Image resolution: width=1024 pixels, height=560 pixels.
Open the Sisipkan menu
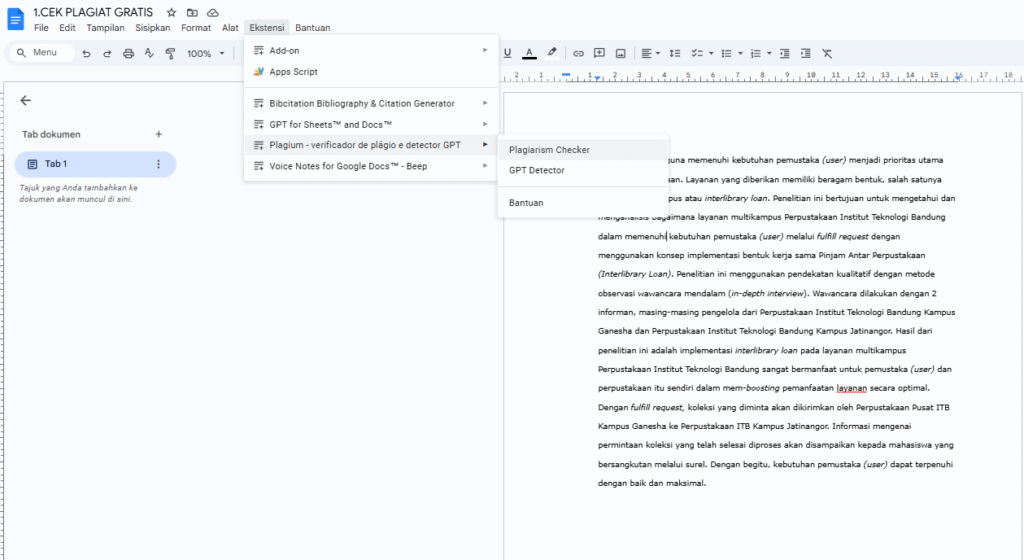152,28
